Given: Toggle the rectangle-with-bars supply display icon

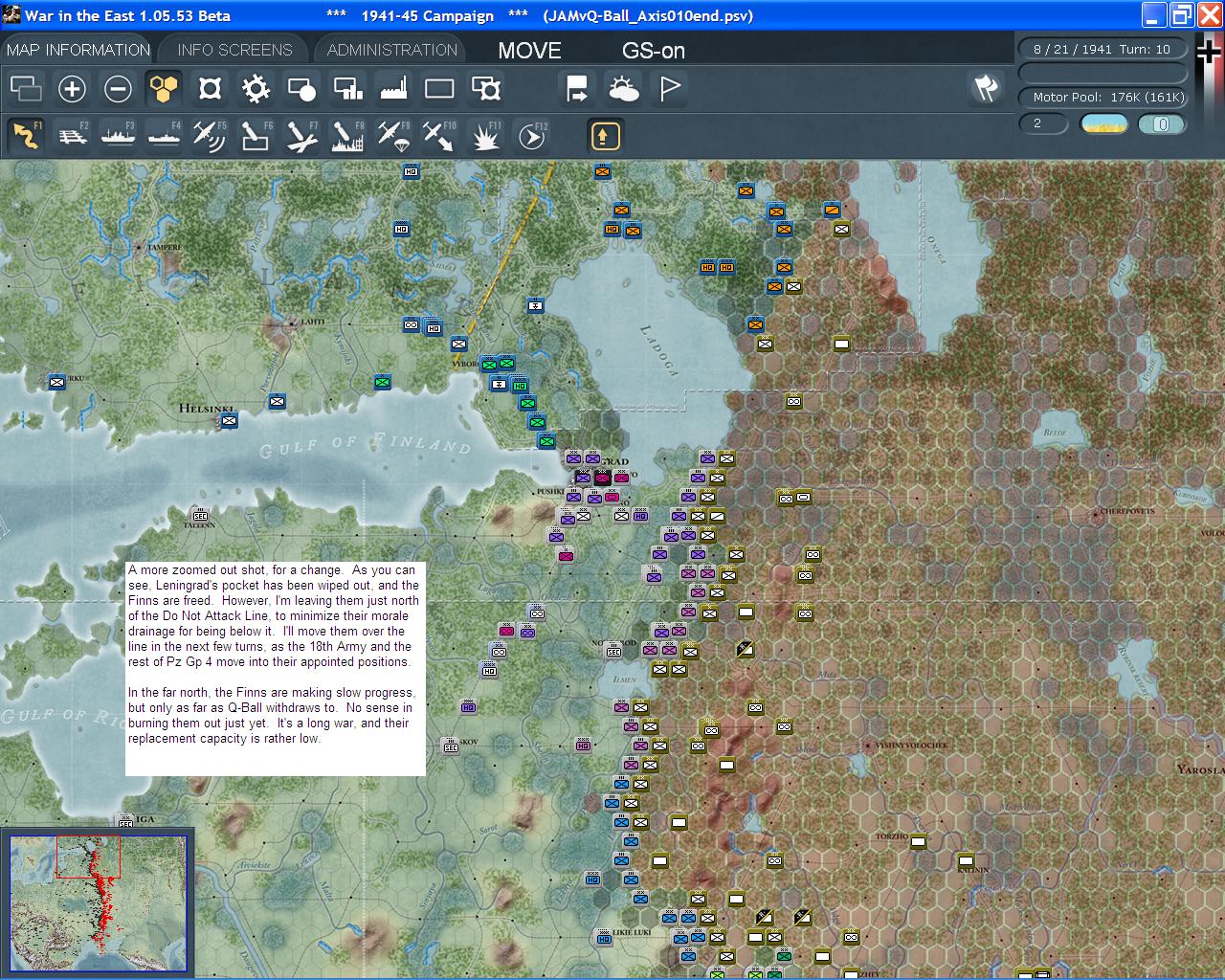Looking at the screenshot, I should (x=347, y=89).
